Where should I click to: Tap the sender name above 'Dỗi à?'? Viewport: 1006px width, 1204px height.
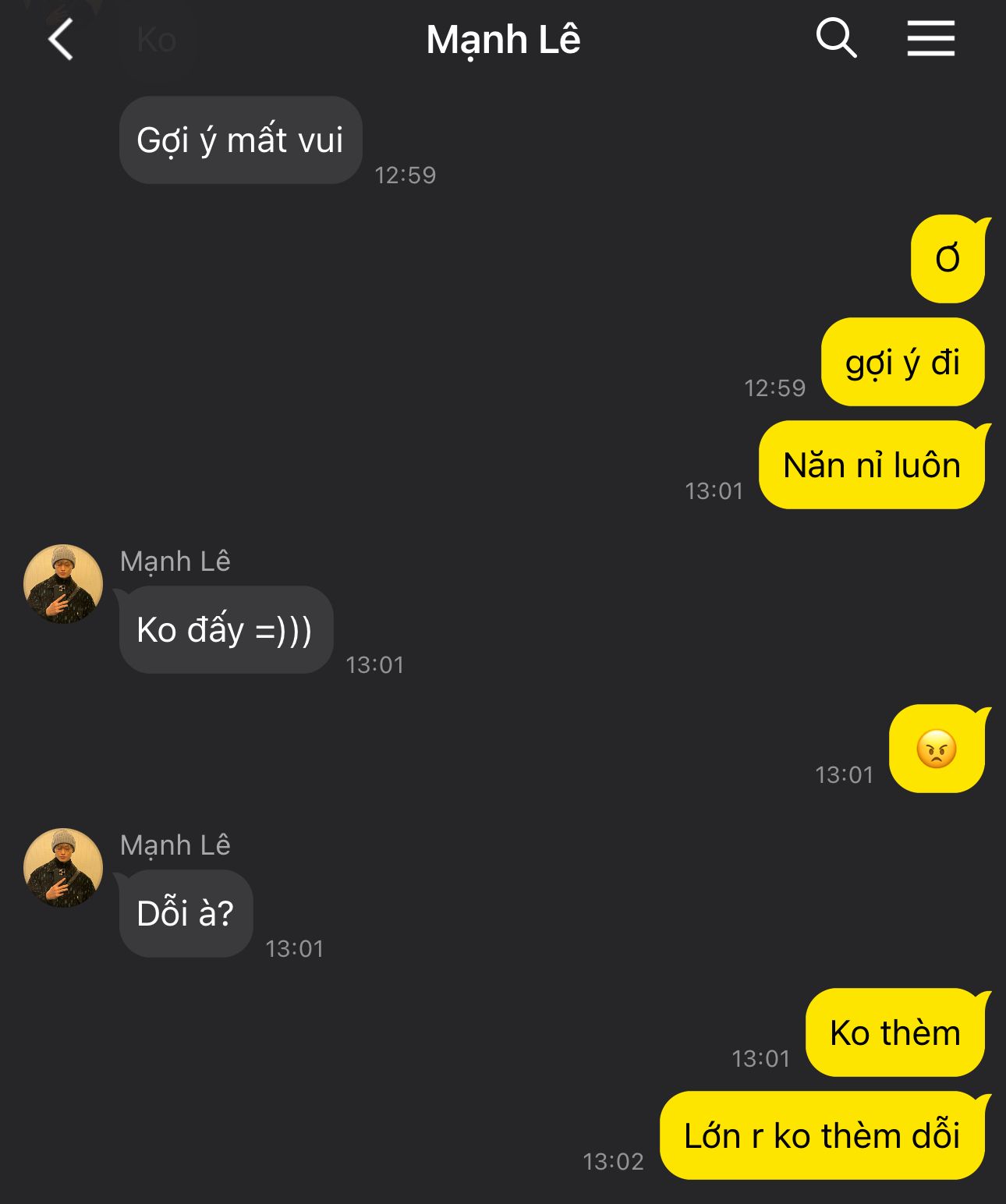(175, 845)
